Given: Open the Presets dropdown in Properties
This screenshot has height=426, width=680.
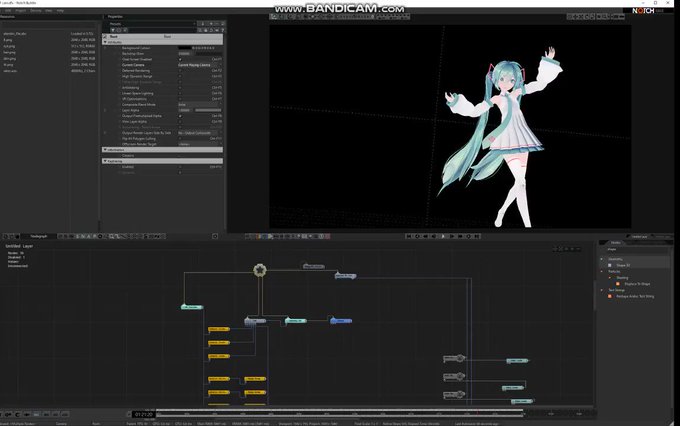Looking at the screenshot, I should pyautogui.click(x=152, y=24).
